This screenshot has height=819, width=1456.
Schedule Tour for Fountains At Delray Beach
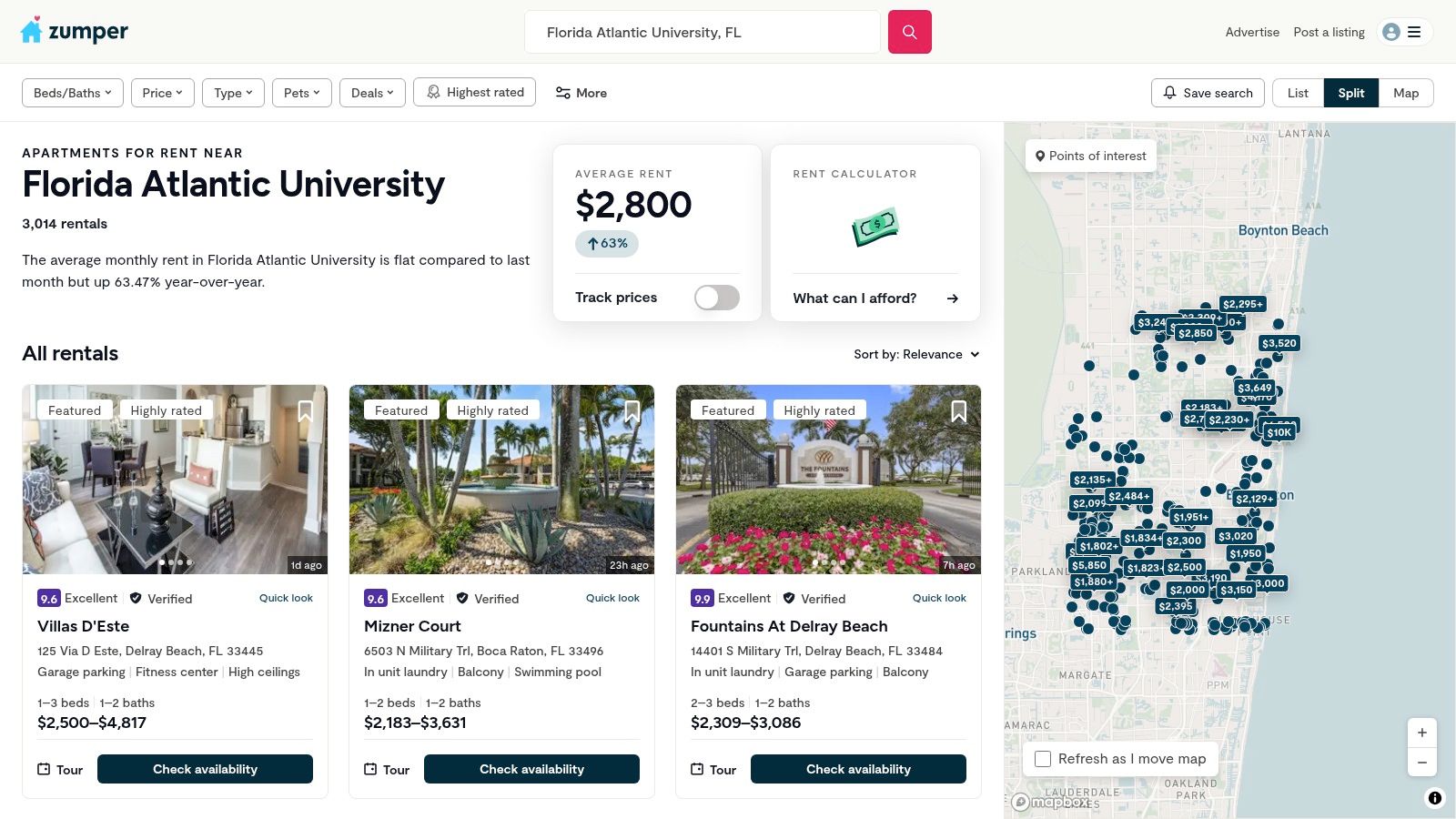coord(713,770)
